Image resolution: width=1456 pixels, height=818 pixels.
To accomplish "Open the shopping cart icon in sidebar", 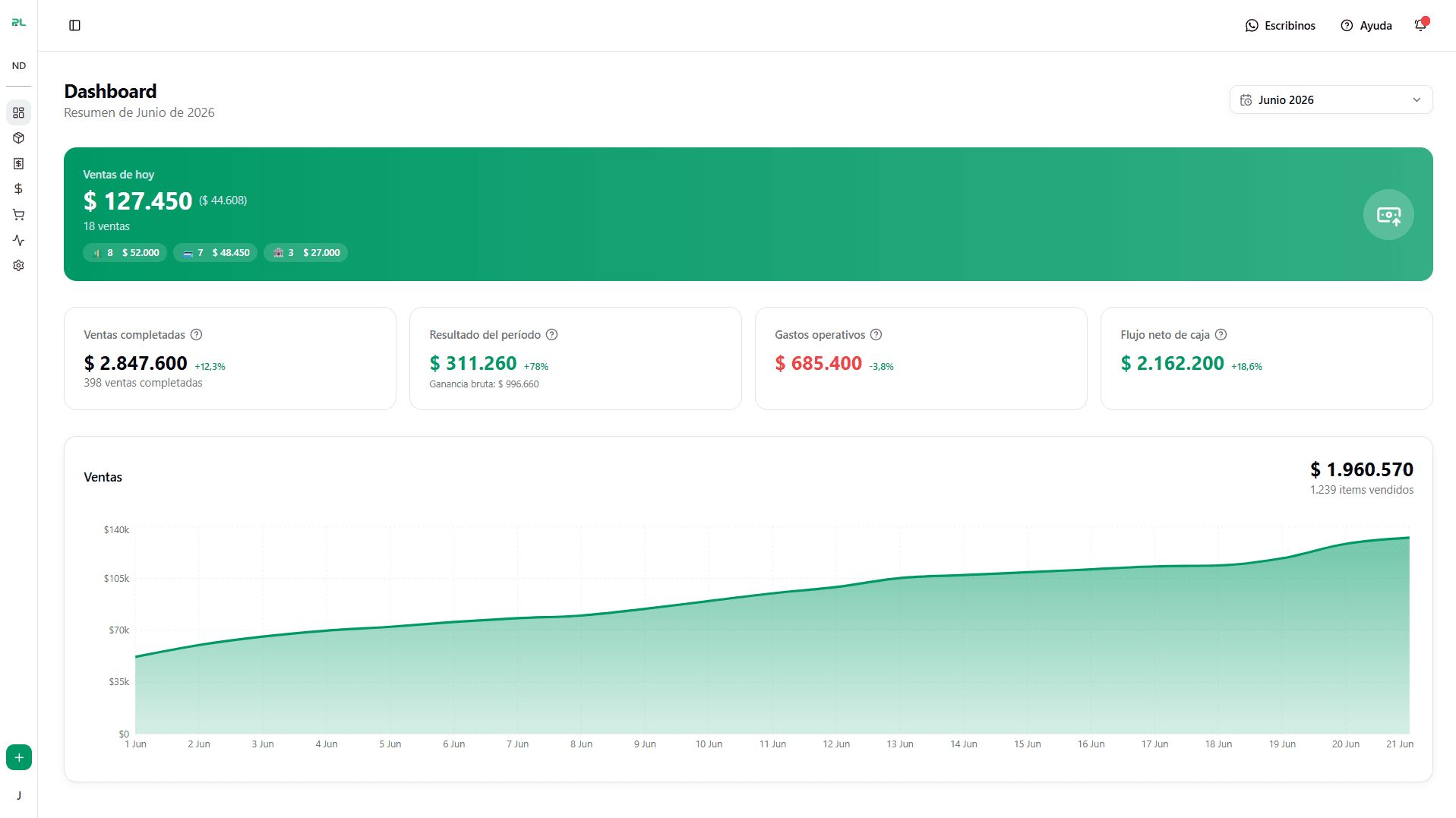I will click(19, 215).
